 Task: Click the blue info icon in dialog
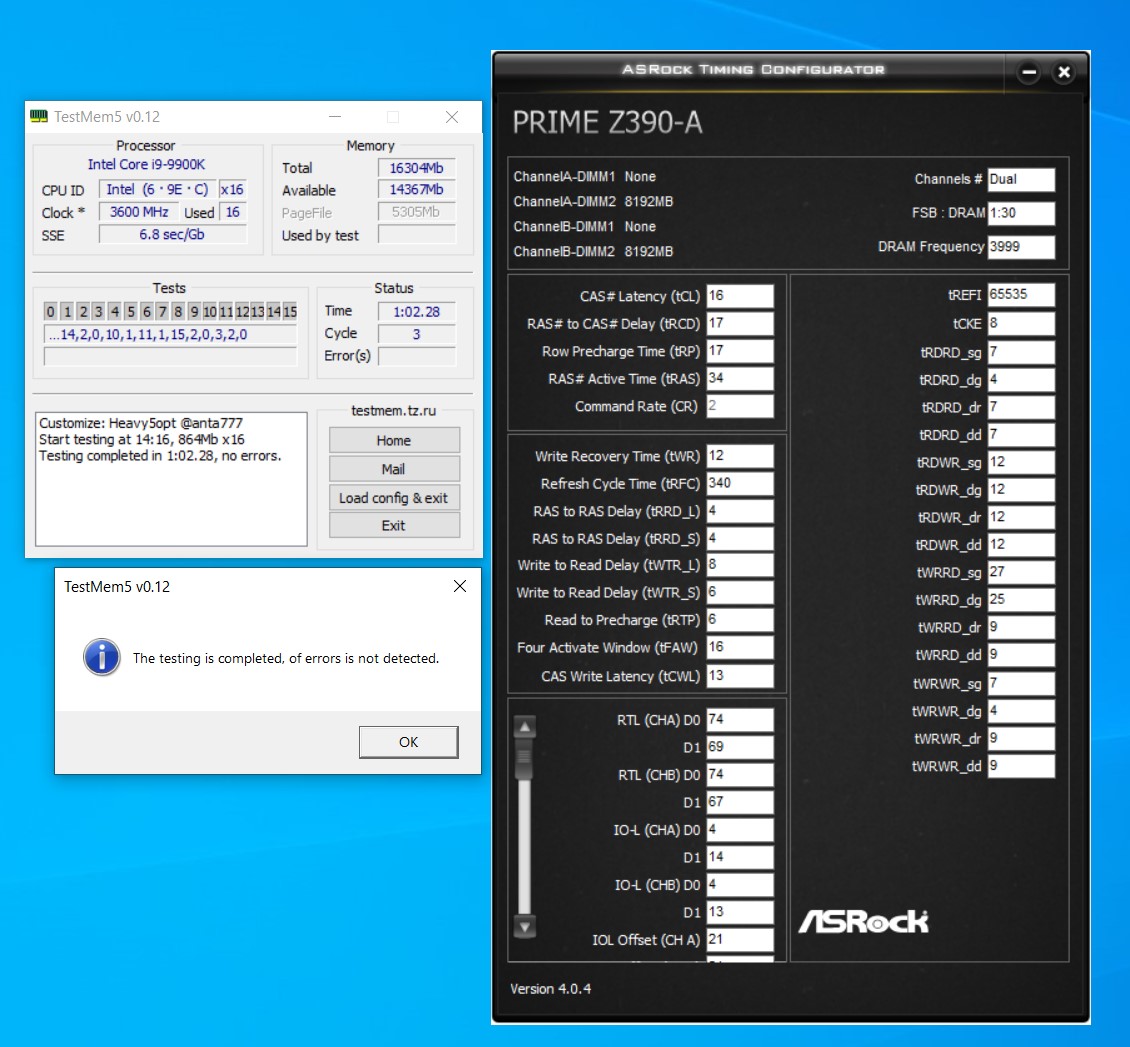102,657
